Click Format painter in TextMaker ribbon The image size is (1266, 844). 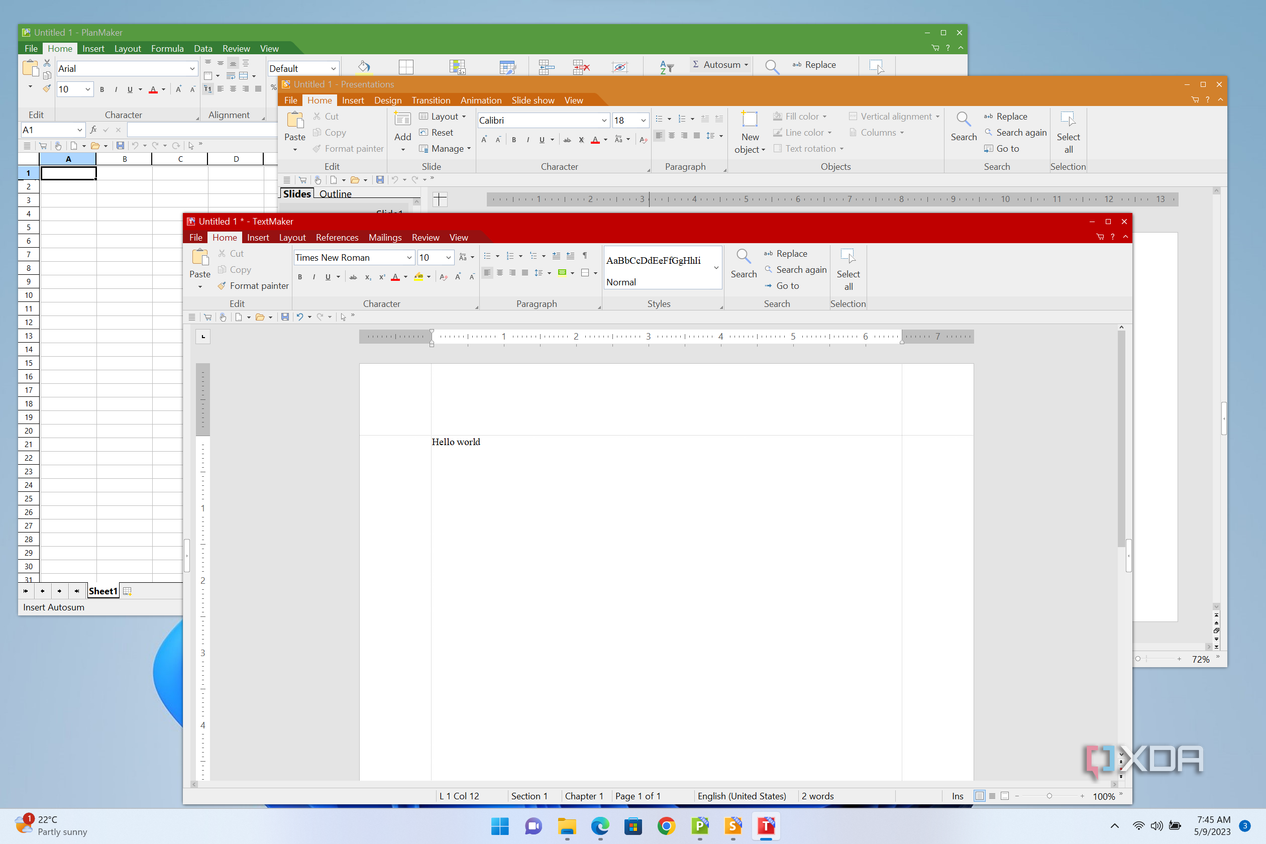point(253,286)
